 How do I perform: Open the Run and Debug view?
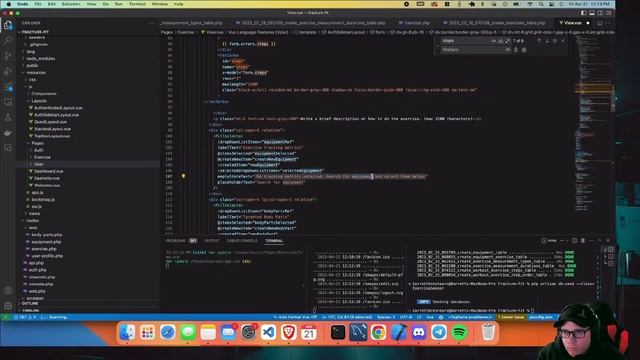(x=8, y=71)
